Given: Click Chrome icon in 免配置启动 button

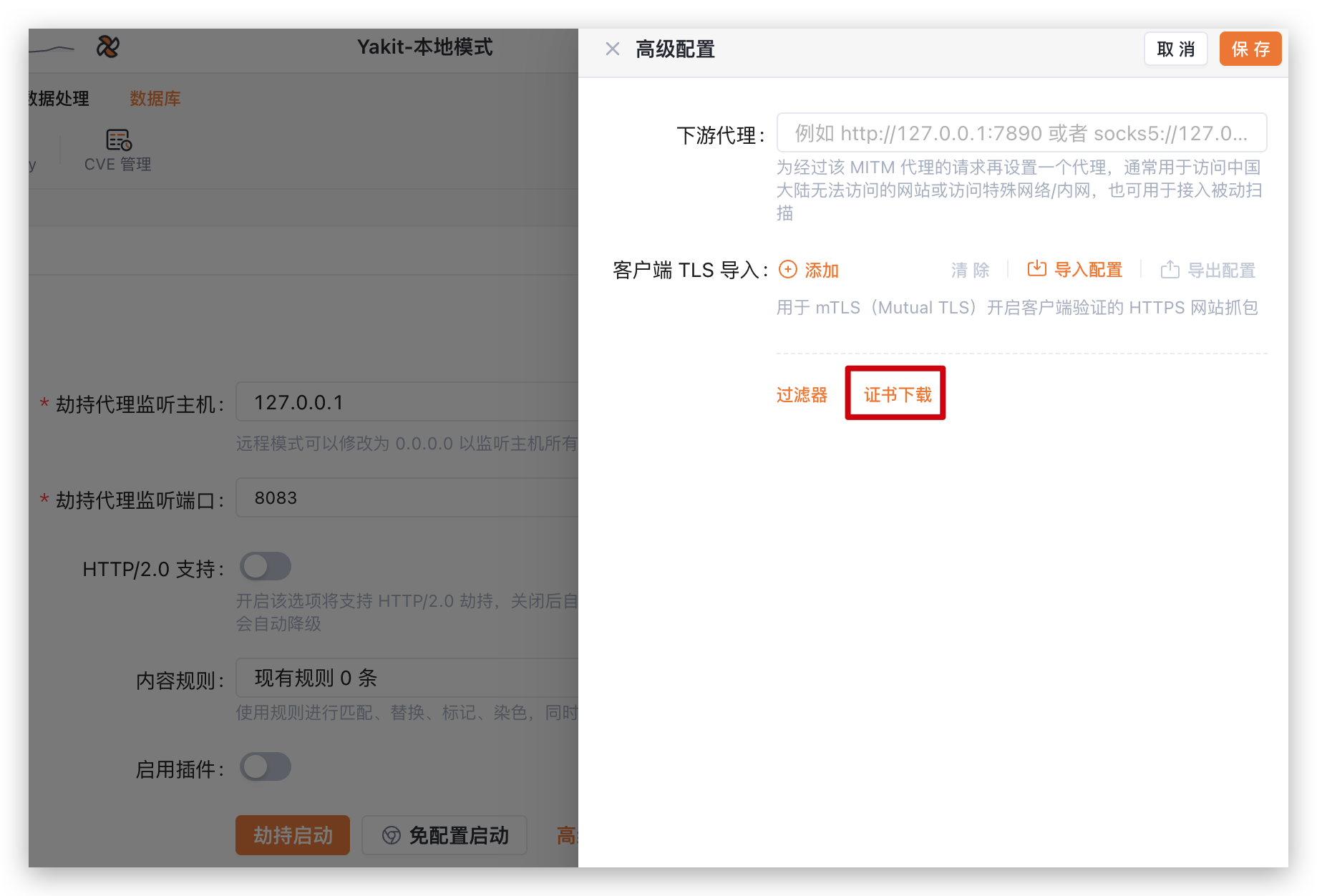Looking at the screenshot, I should tap(392, 835).
